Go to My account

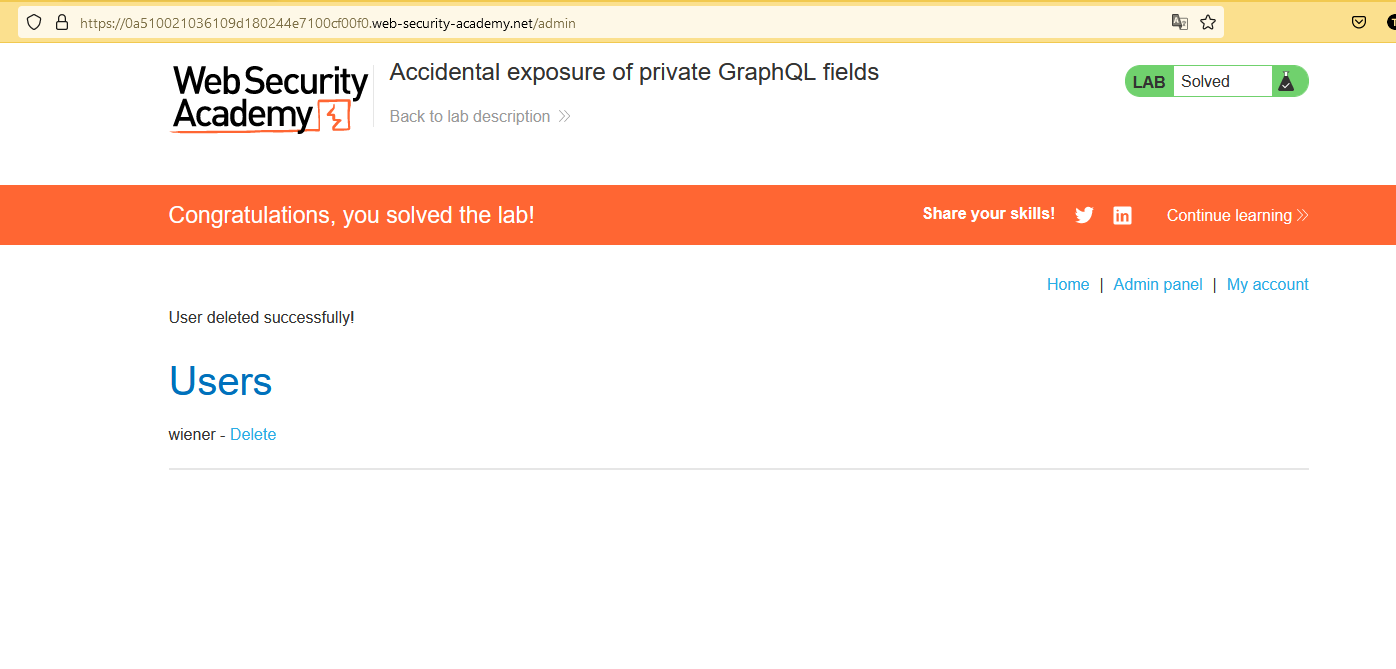(1267, 285)
